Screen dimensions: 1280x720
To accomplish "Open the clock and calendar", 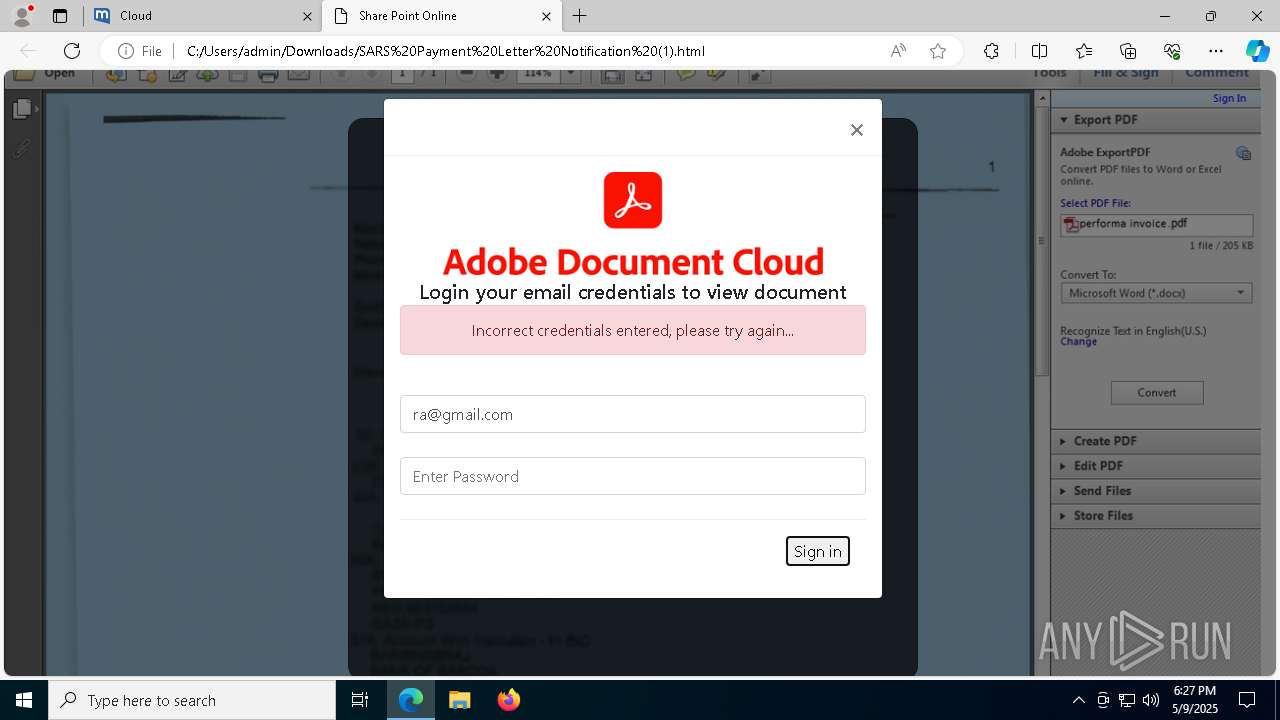I will click(x=1195, y=700).
